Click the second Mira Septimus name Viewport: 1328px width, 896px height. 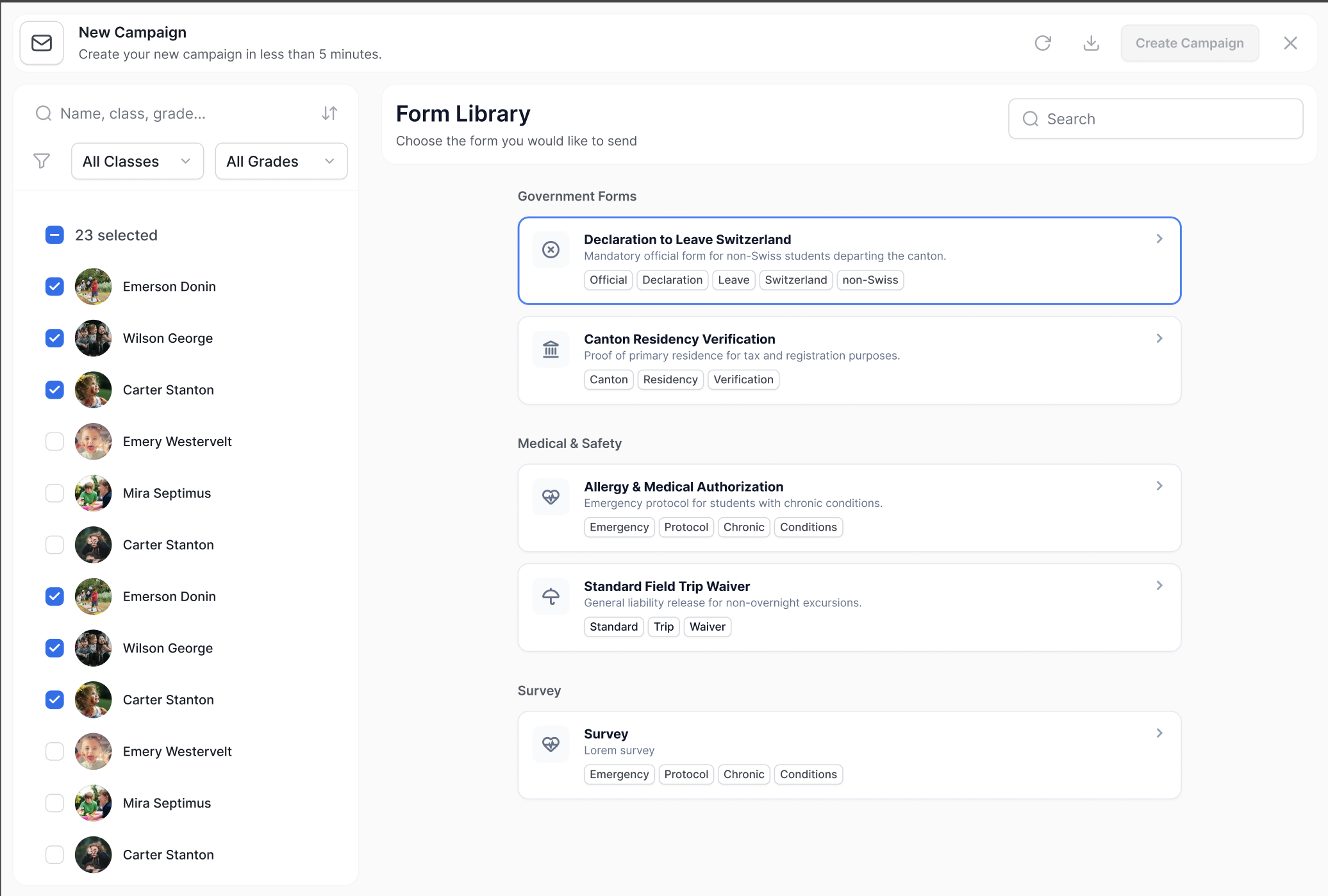167,803
